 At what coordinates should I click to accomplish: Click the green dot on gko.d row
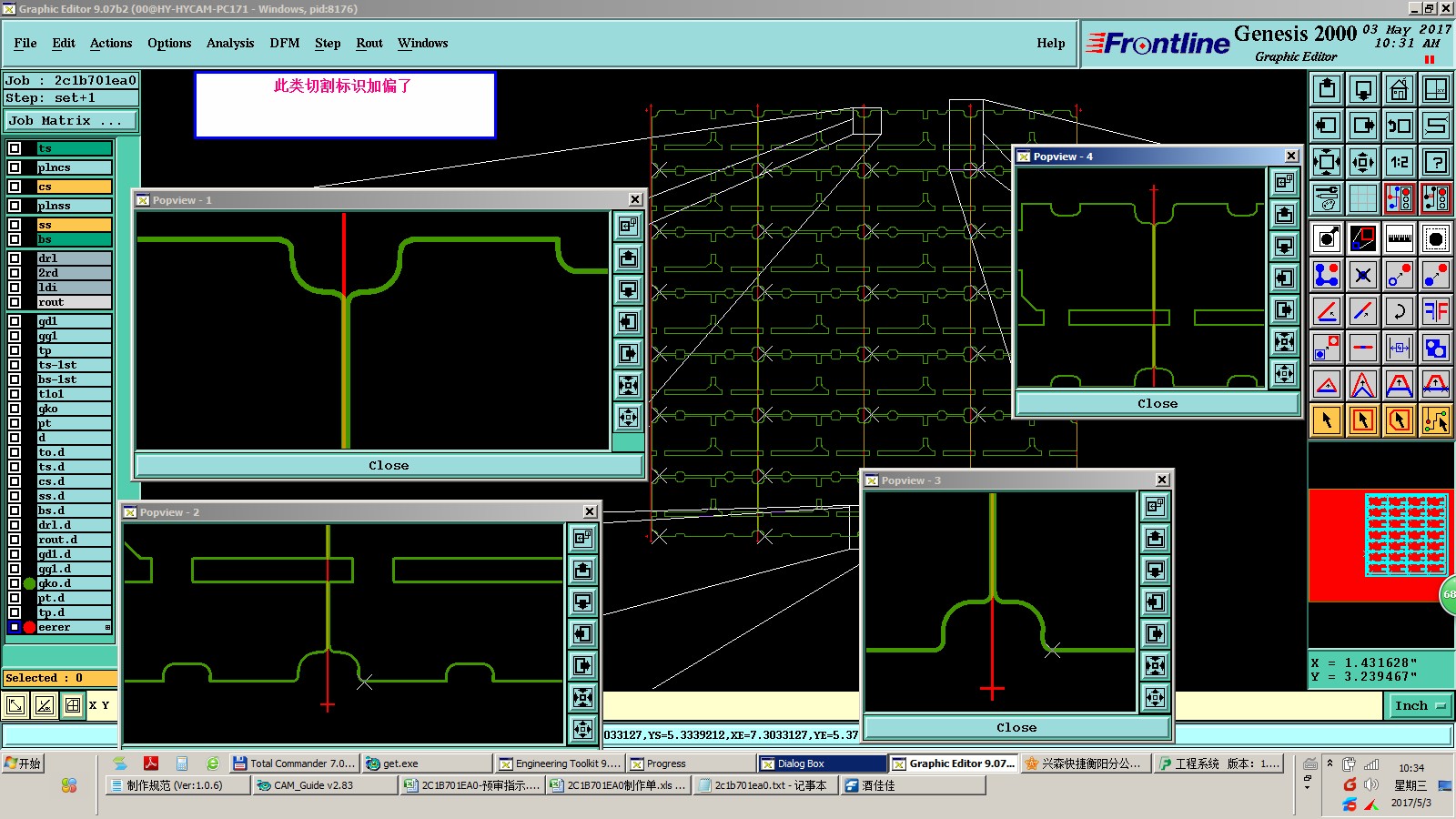pos(30,583)
